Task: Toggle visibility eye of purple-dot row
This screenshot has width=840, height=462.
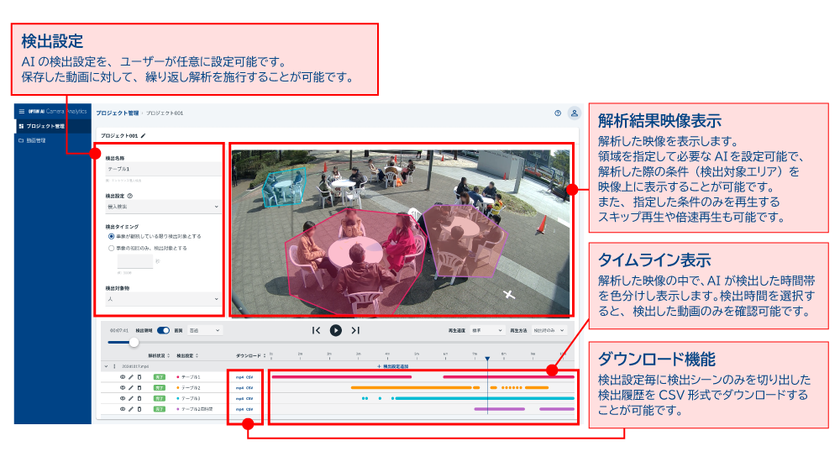Action: 122,409
